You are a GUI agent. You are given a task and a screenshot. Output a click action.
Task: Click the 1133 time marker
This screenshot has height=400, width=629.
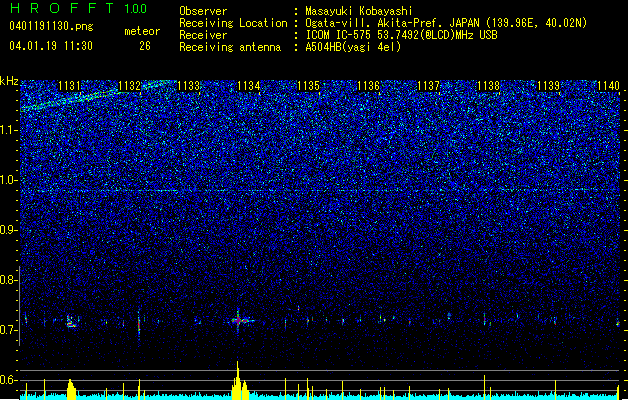click(189, 86)
